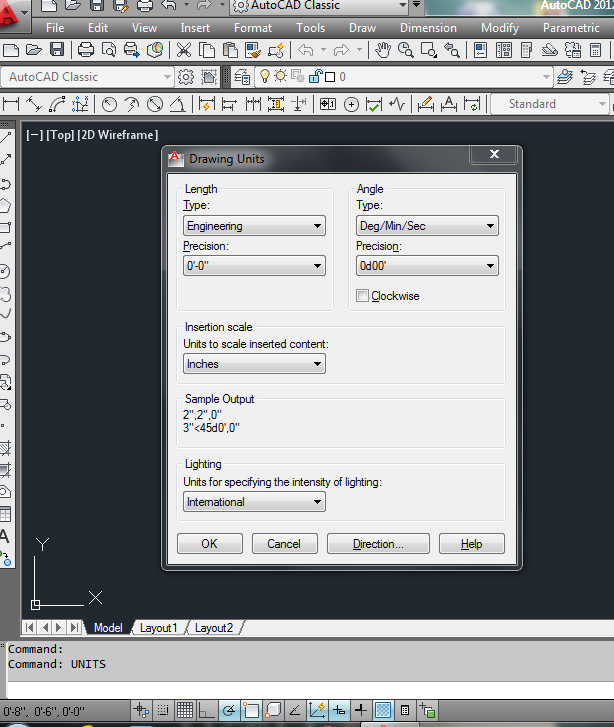The height and width of the screenshot is (727, 614).
Task: Open AutoCAD Classic workspace dropdown in title bar
Action: pyautogui.click(x=320, y=6)
